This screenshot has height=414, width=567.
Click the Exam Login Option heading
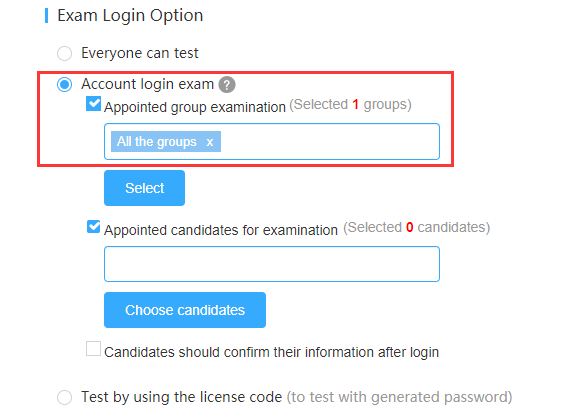tap(130, 16)
